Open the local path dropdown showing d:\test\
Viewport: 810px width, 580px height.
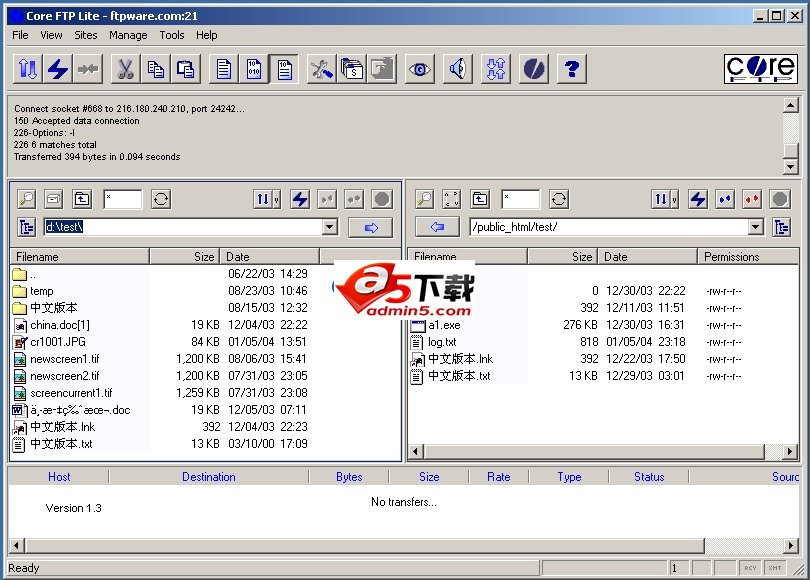tap(330, 227)
